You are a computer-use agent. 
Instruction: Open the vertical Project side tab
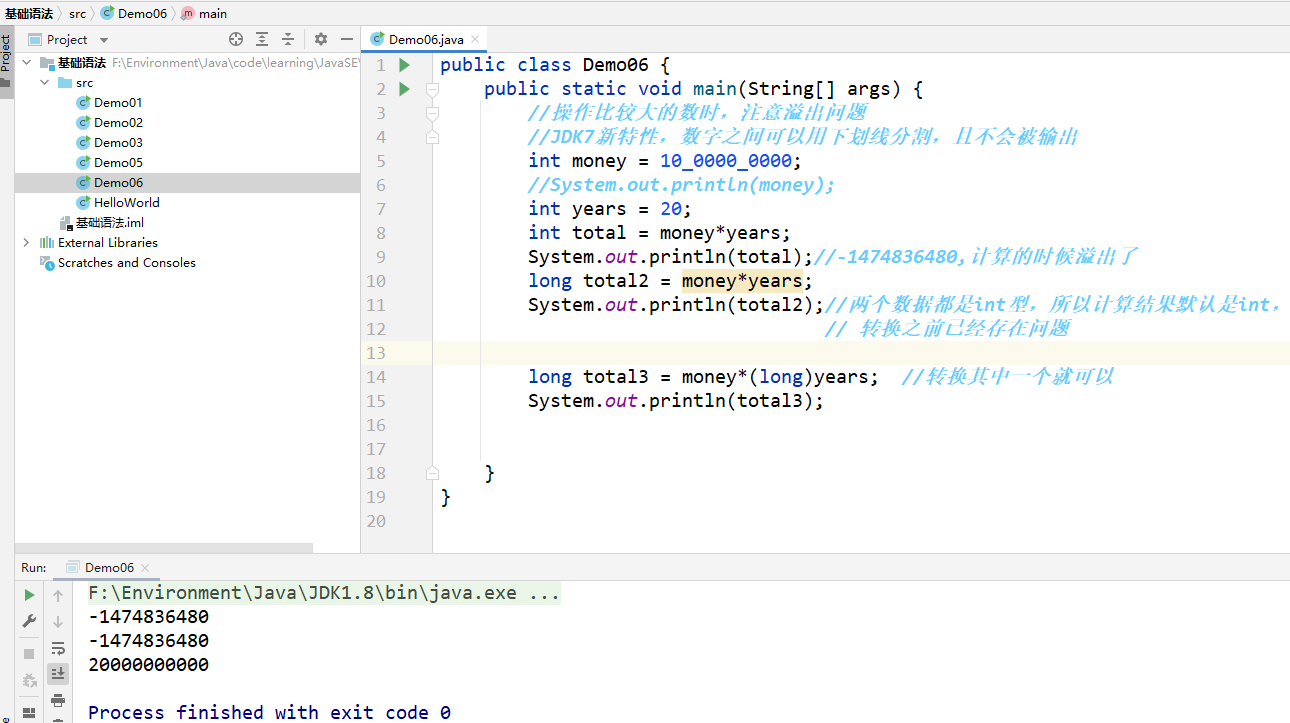[x=6, y=63]
